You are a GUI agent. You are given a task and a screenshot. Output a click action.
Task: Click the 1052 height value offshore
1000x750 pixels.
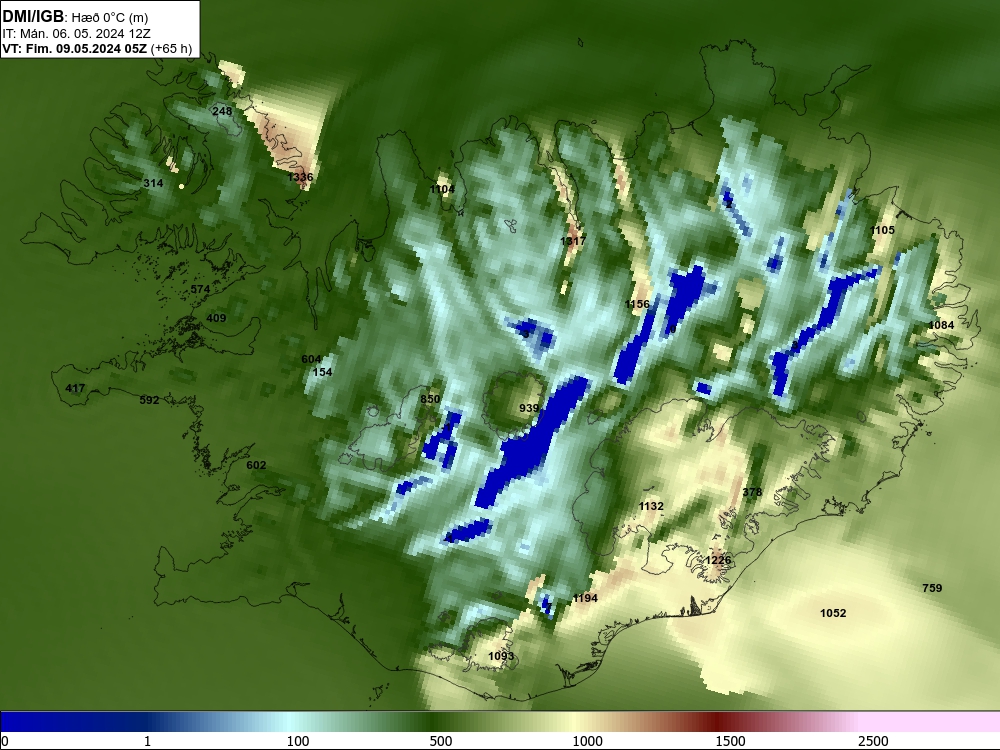[833, 614]
